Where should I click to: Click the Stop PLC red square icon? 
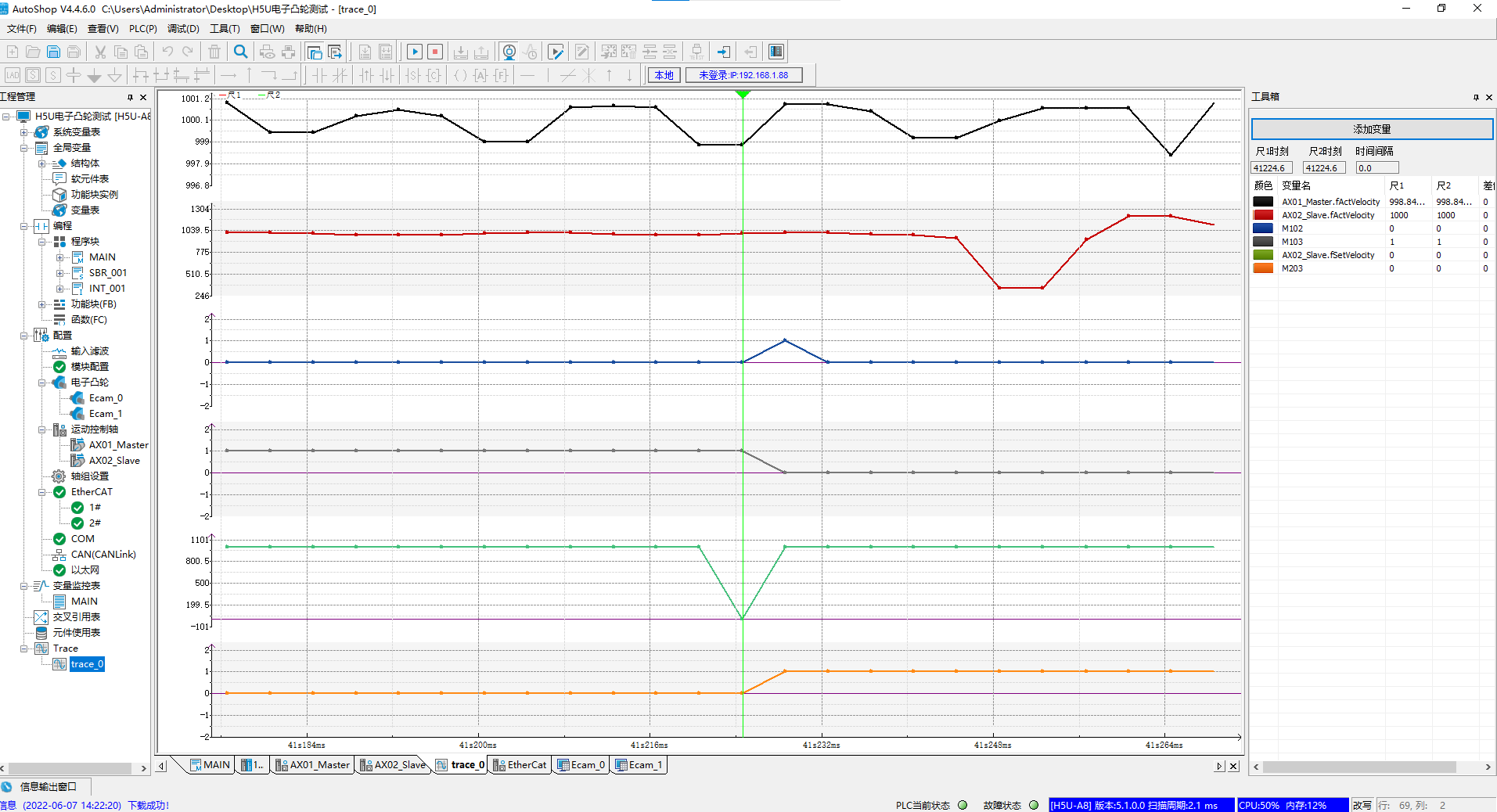click(x=435, y=52)
